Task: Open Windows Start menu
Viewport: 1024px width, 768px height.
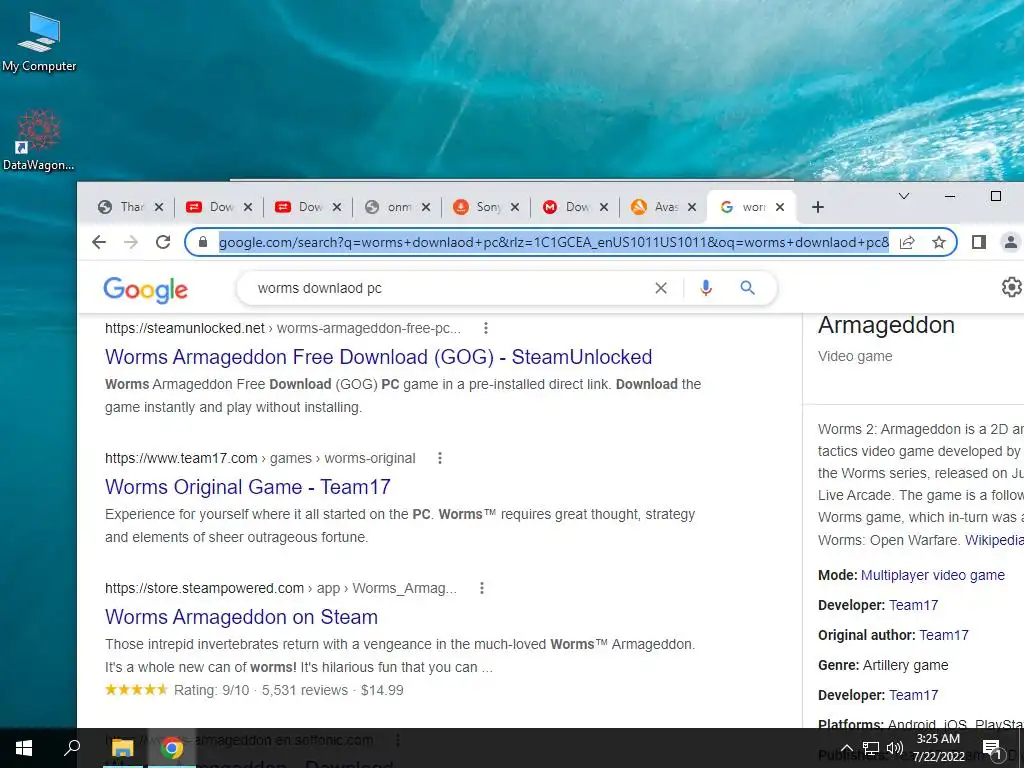Action: 24,748
